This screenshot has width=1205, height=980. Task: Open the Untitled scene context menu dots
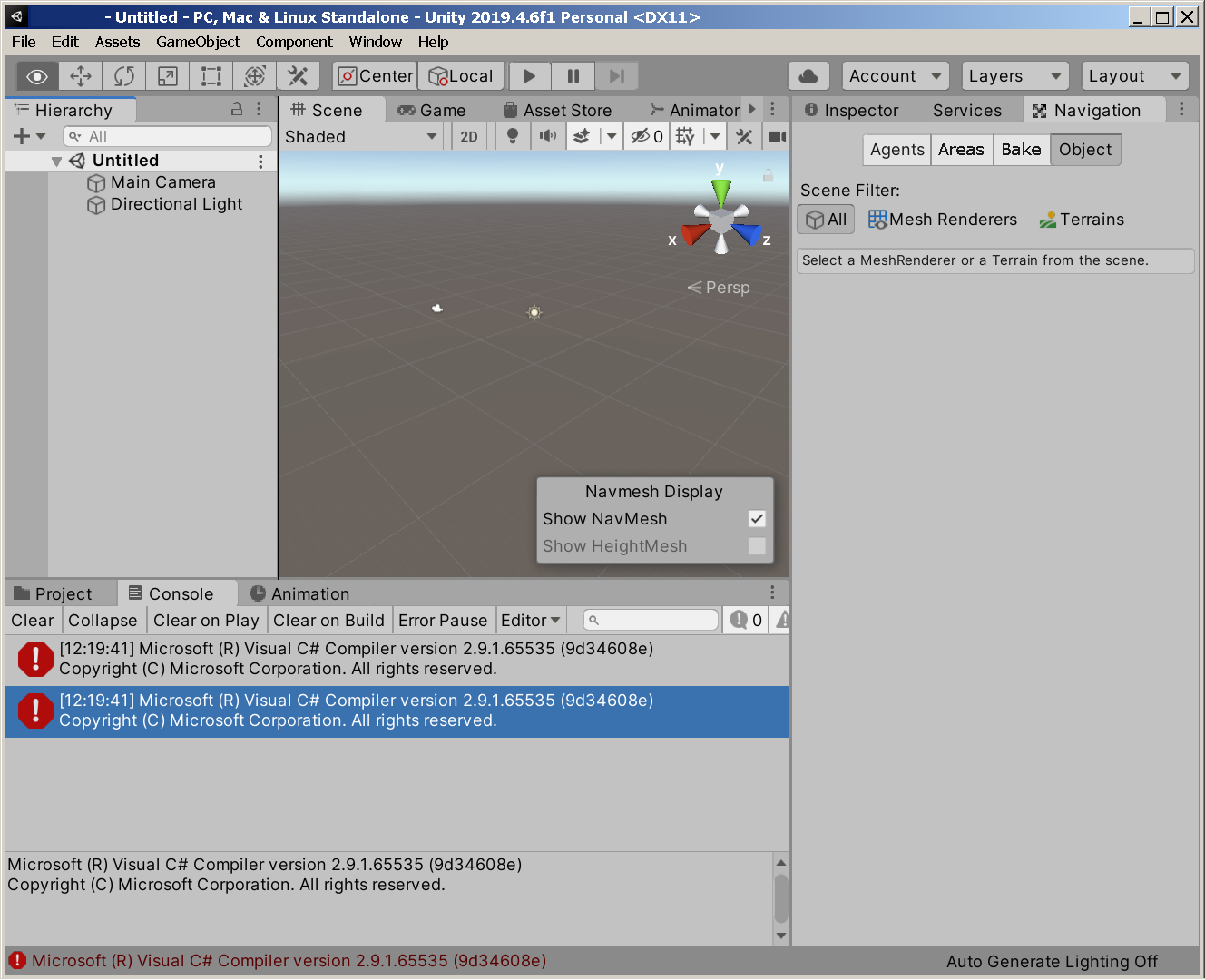coord(260,162)
